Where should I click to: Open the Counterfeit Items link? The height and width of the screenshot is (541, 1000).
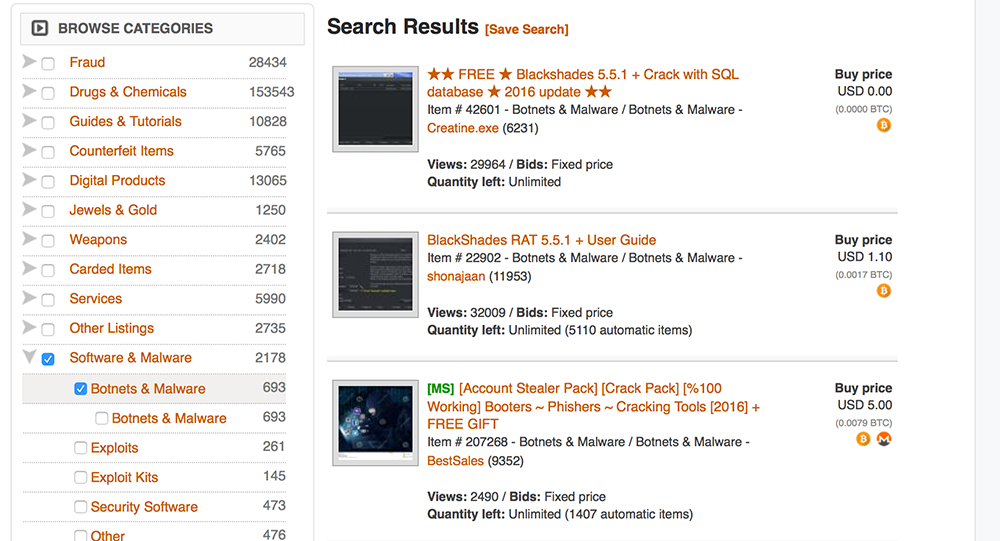coord(121,151)
